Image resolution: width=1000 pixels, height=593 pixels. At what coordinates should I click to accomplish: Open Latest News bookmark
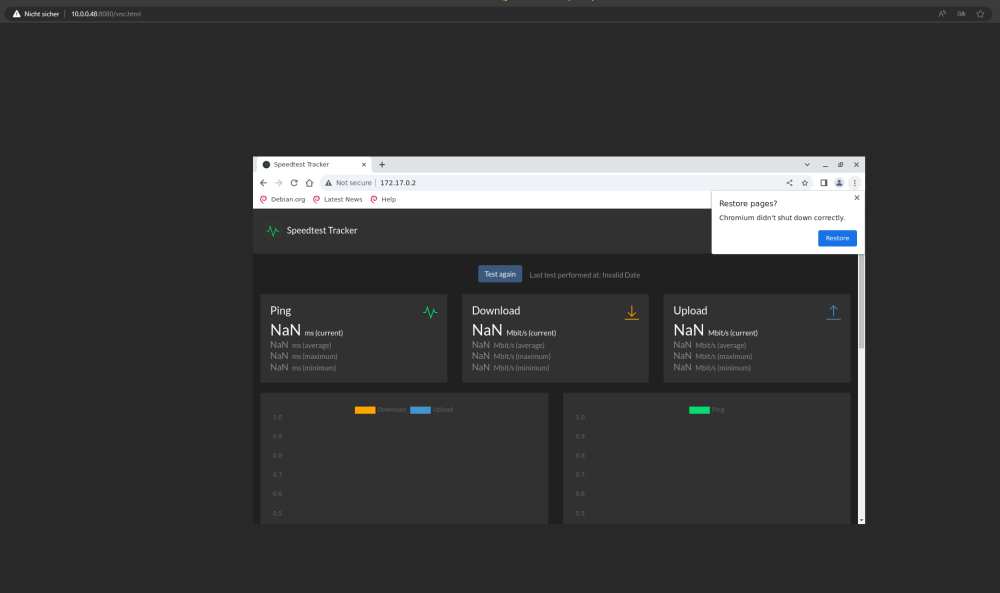337,200
